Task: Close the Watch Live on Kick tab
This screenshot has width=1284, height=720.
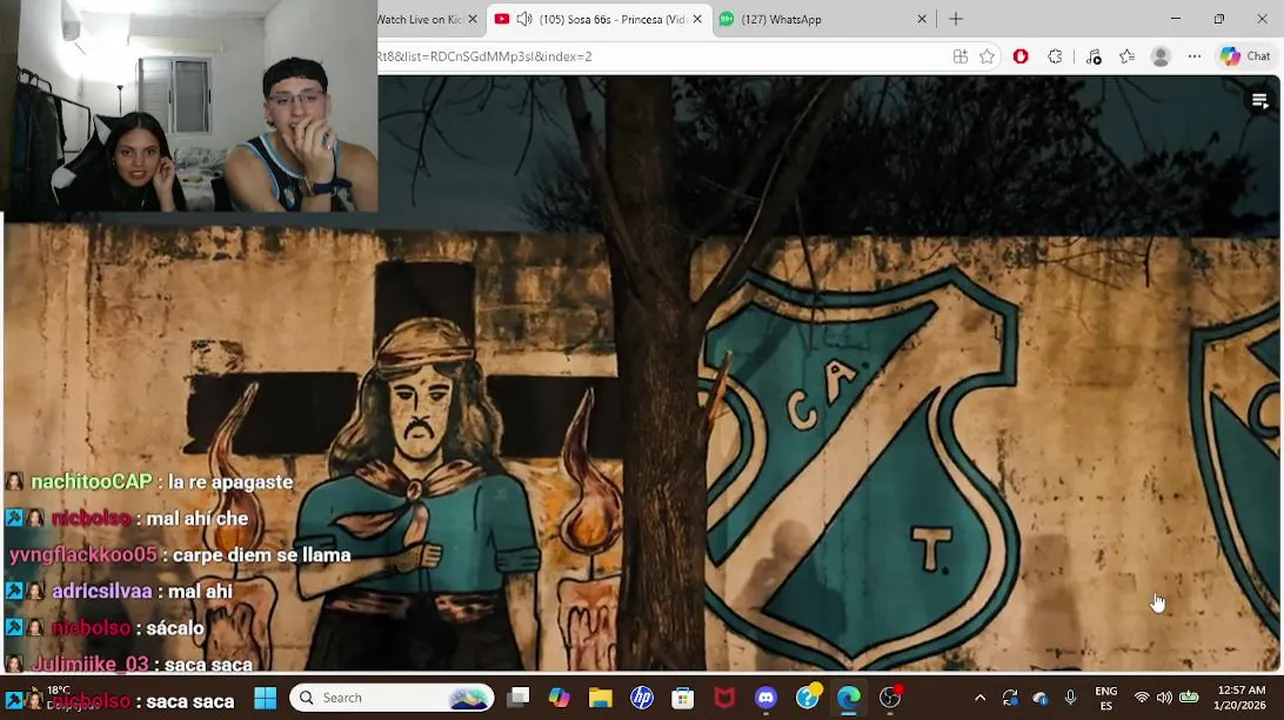Action: (x=473, y=19)
